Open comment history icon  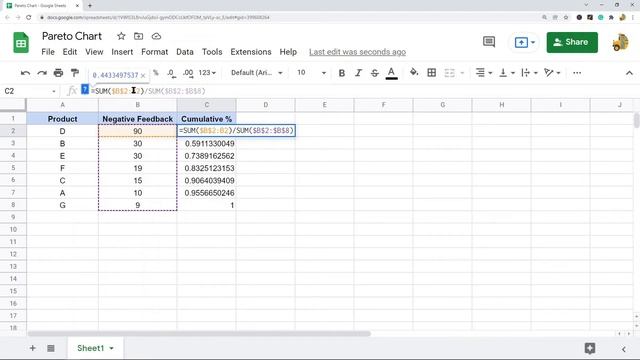coord(489,42)
